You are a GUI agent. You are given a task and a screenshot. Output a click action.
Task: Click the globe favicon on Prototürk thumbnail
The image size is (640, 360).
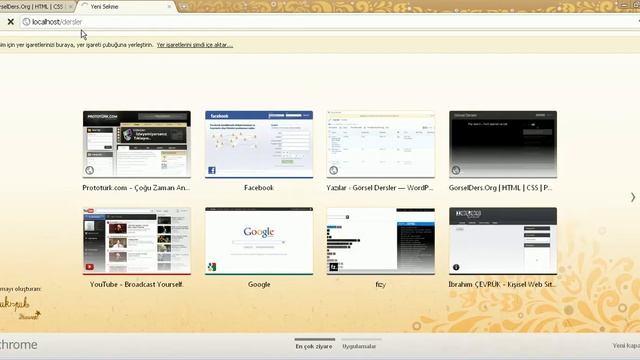pyautogui.click(x=90, y=170)
